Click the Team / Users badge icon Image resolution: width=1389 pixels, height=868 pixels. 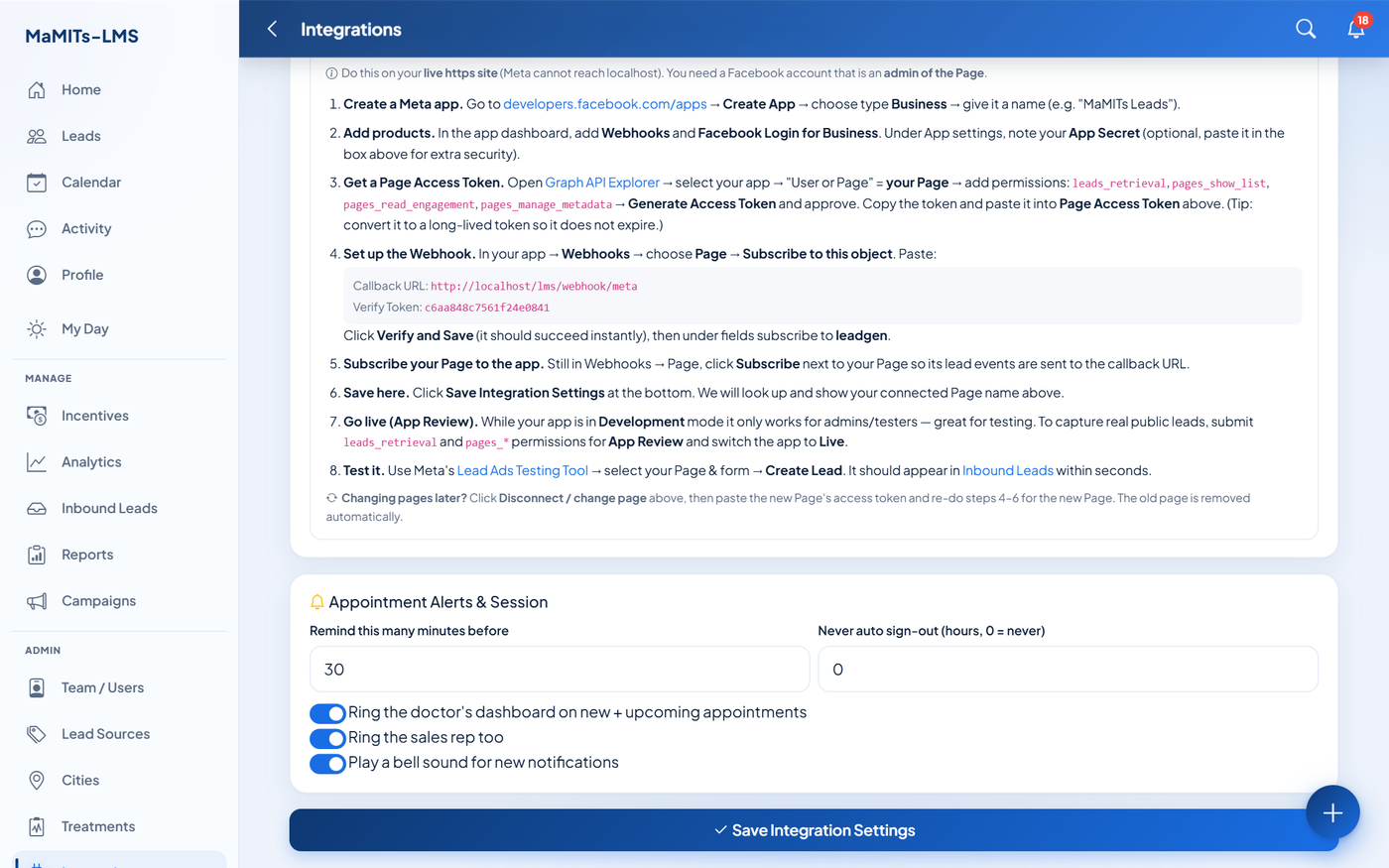37,687
